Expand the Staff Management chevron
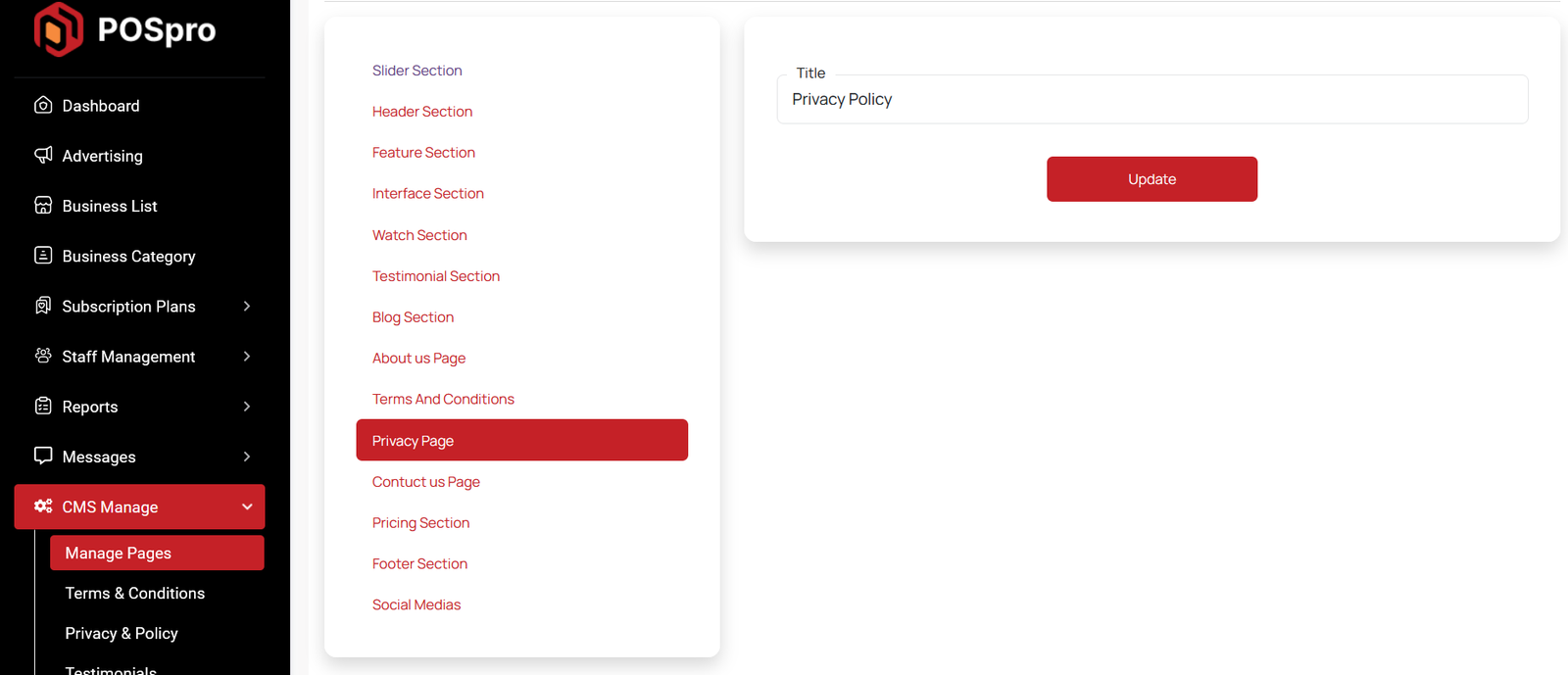Image resolution: width=1568 pixels, height=675 pixels. [x=247, y=357]
